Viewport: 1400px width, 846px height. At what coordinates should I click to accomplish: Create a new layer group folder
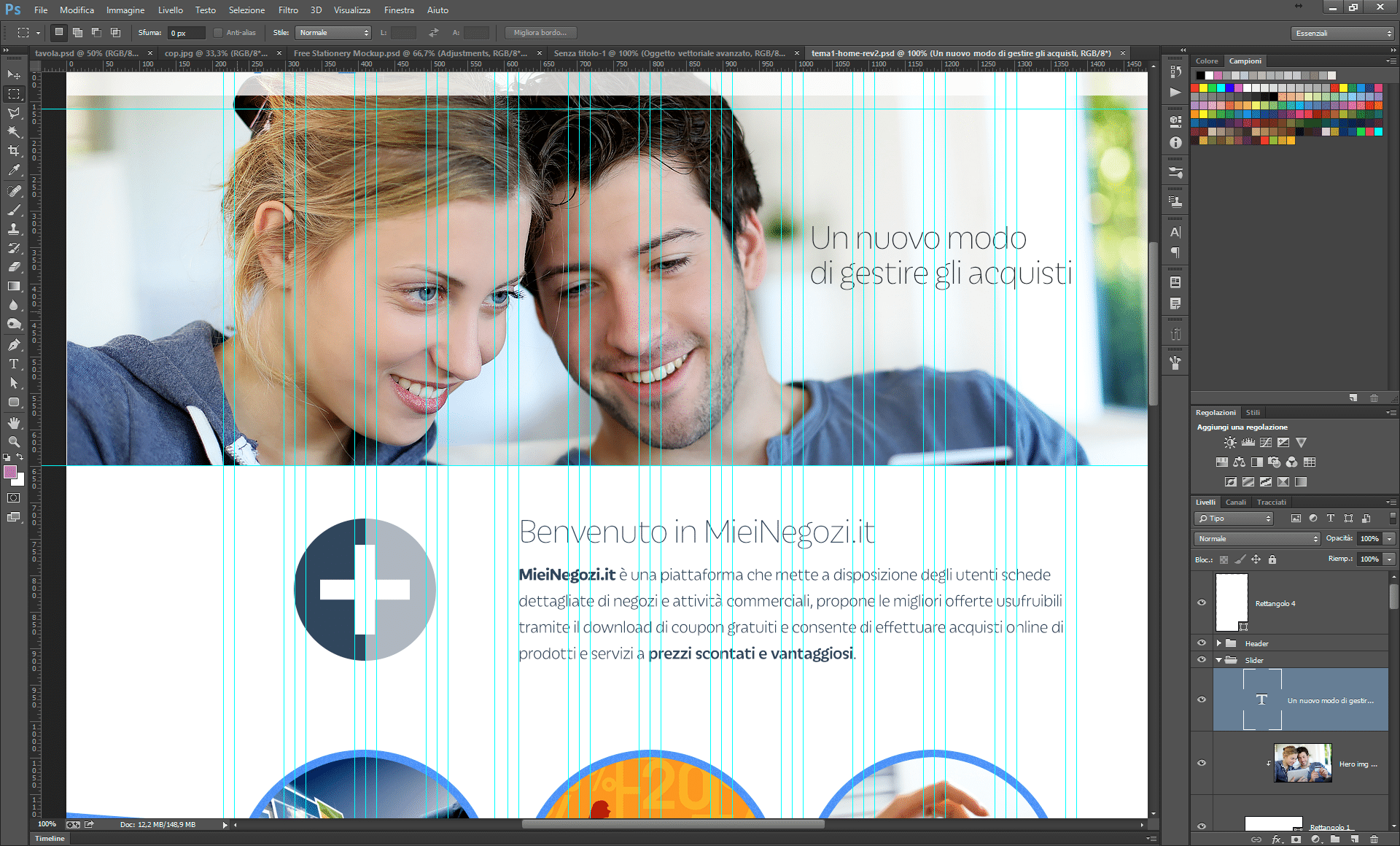click(1335, 839)
